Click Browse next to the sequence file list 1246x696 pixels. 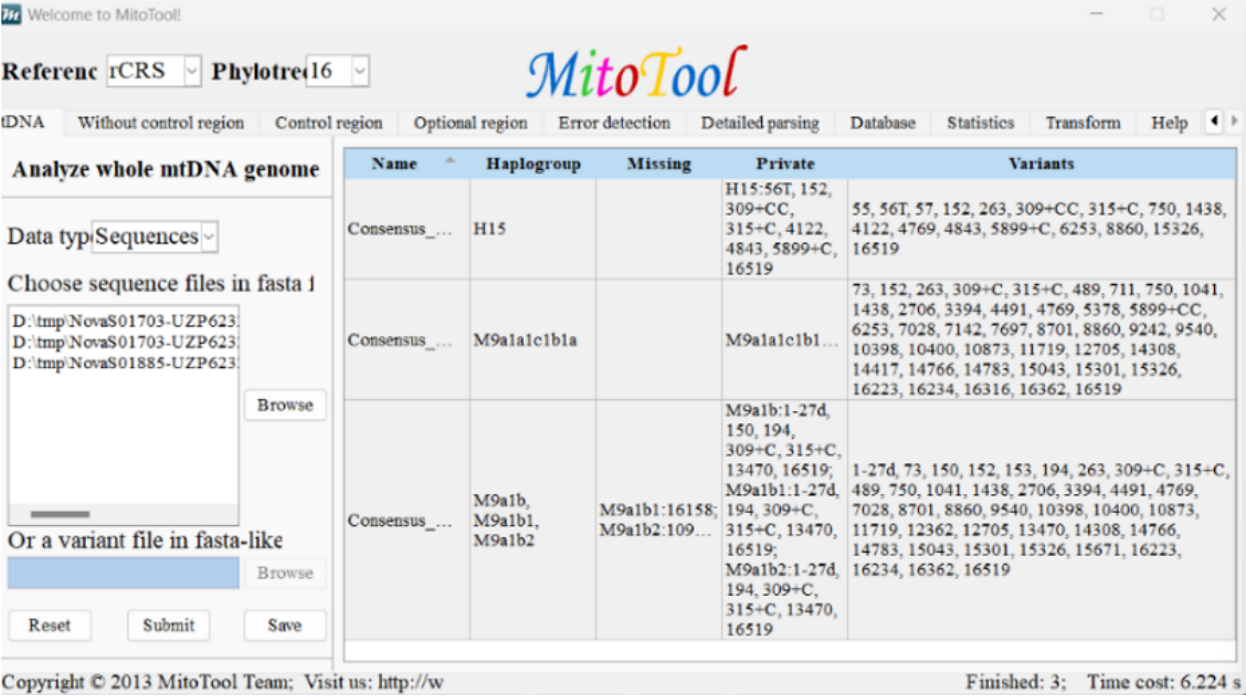click(x=284, y=405)
